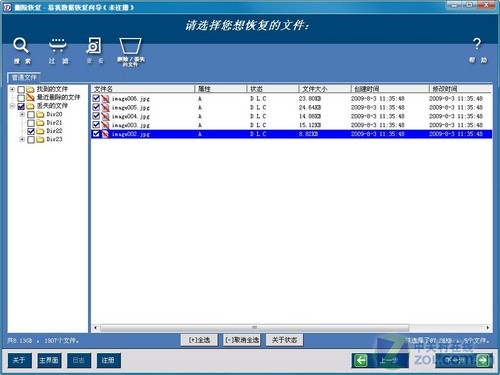500x375 pixels.
Task: Click the 最近删除的文件 crossed folder icon
Action: click(x=30, y=98)
